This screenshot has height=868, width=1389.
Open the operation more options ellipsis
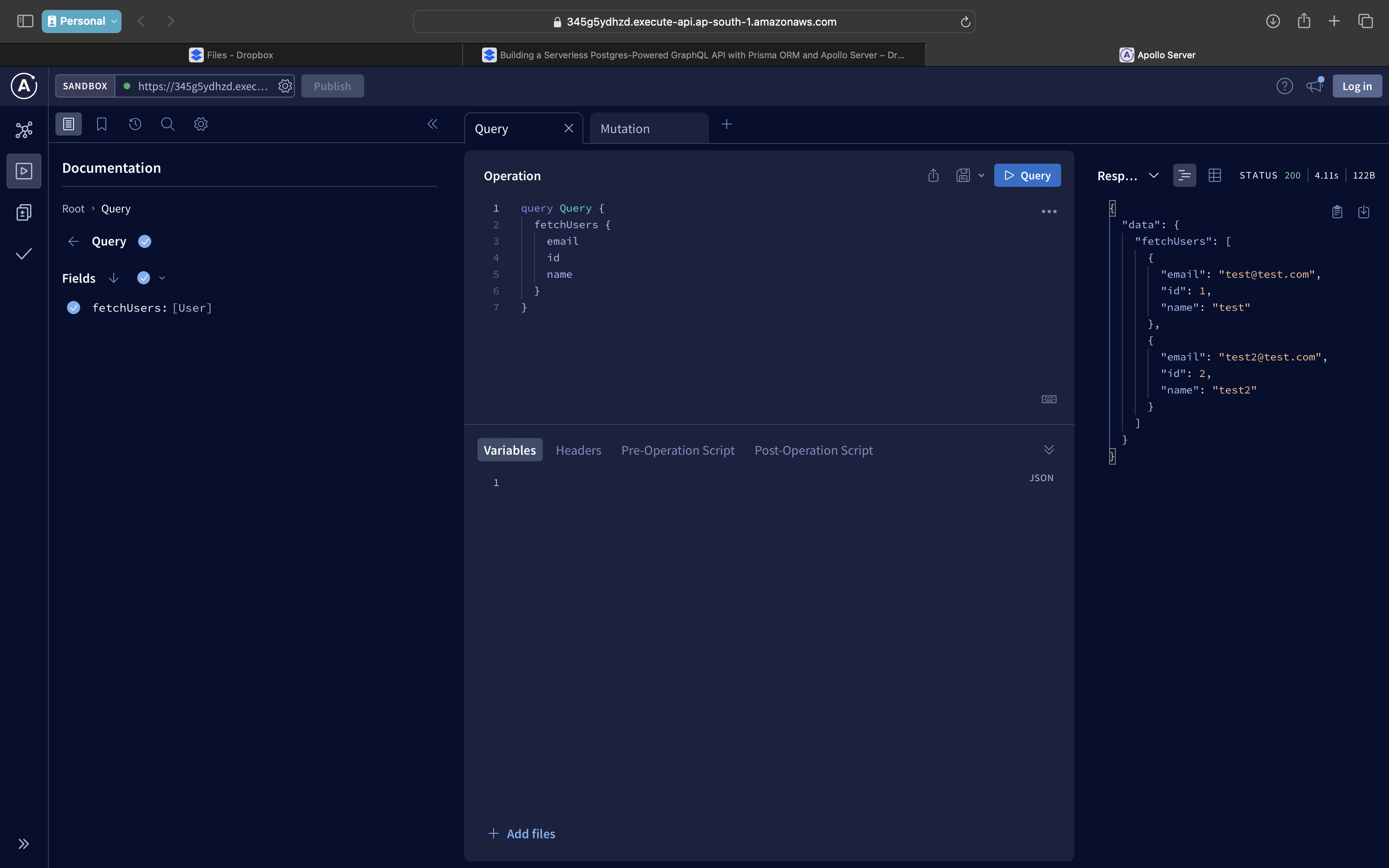click(x=1049, y=211)
